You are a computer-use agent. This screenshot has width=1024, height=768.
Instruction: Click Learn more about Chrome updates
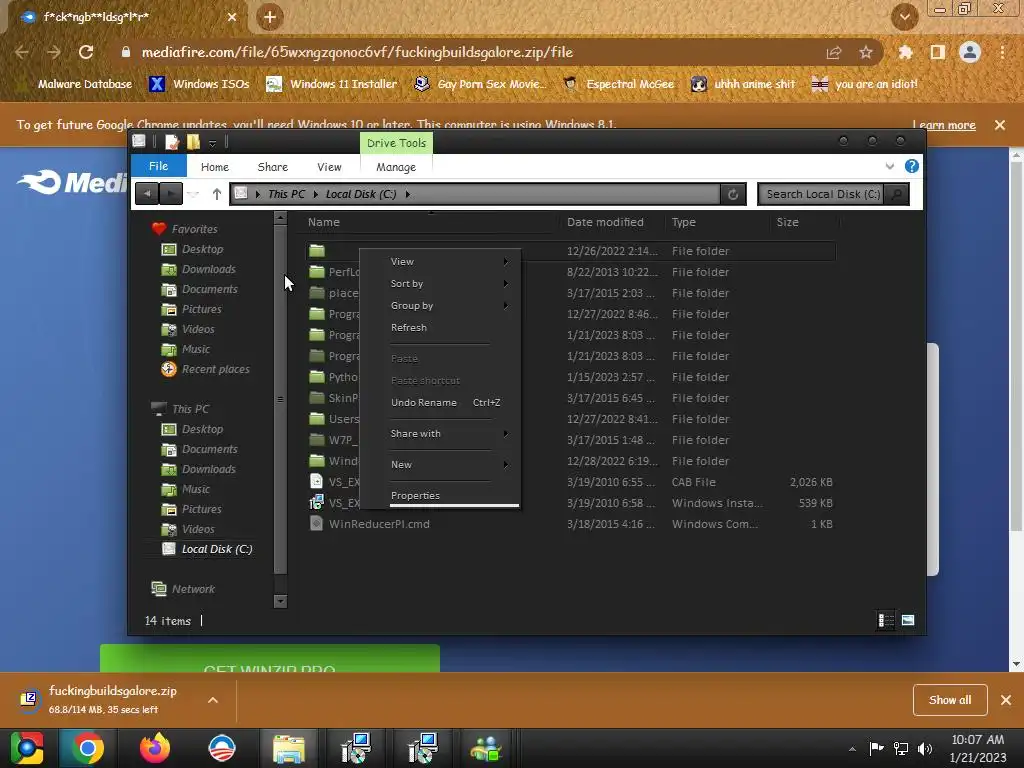click(x=944, y=125)
